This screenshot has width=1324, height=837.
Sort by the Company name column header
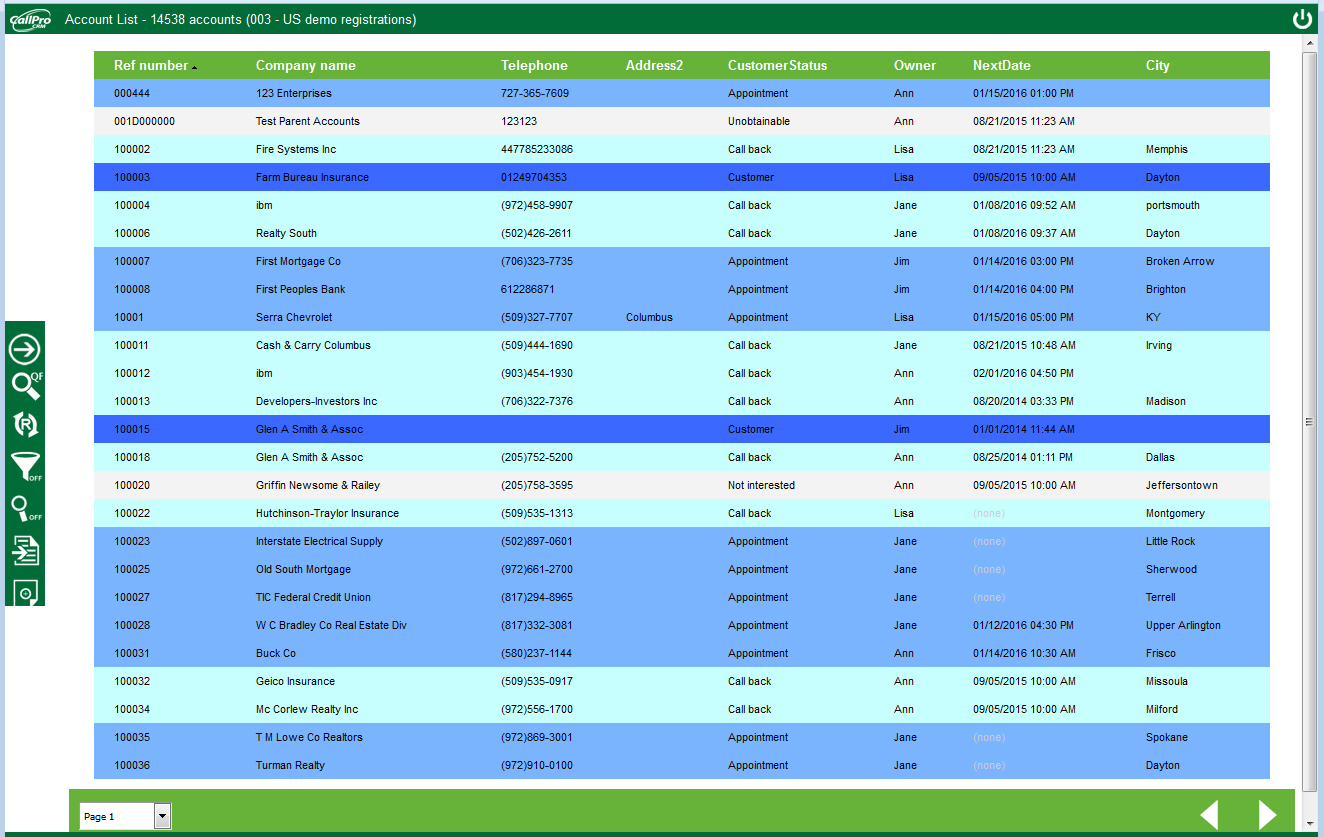(306, 65)
